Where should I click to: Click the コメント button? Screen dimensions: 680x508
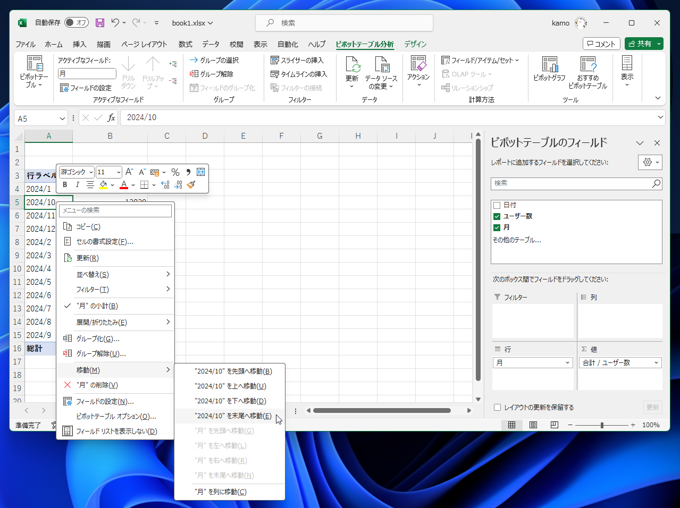coord(601,44)
